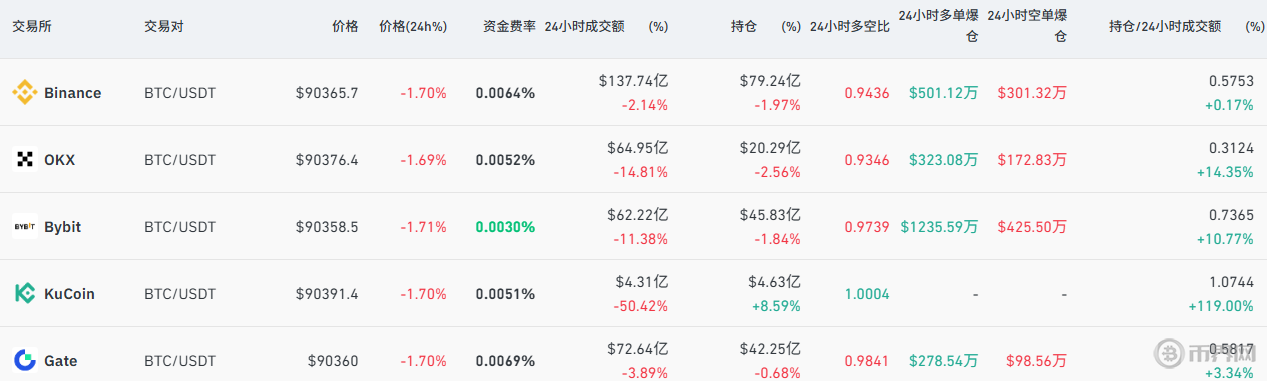Sort by 交易所 column header
Image resolution: width=1267 pixels, height=381 pixels.
pos(32,27)
